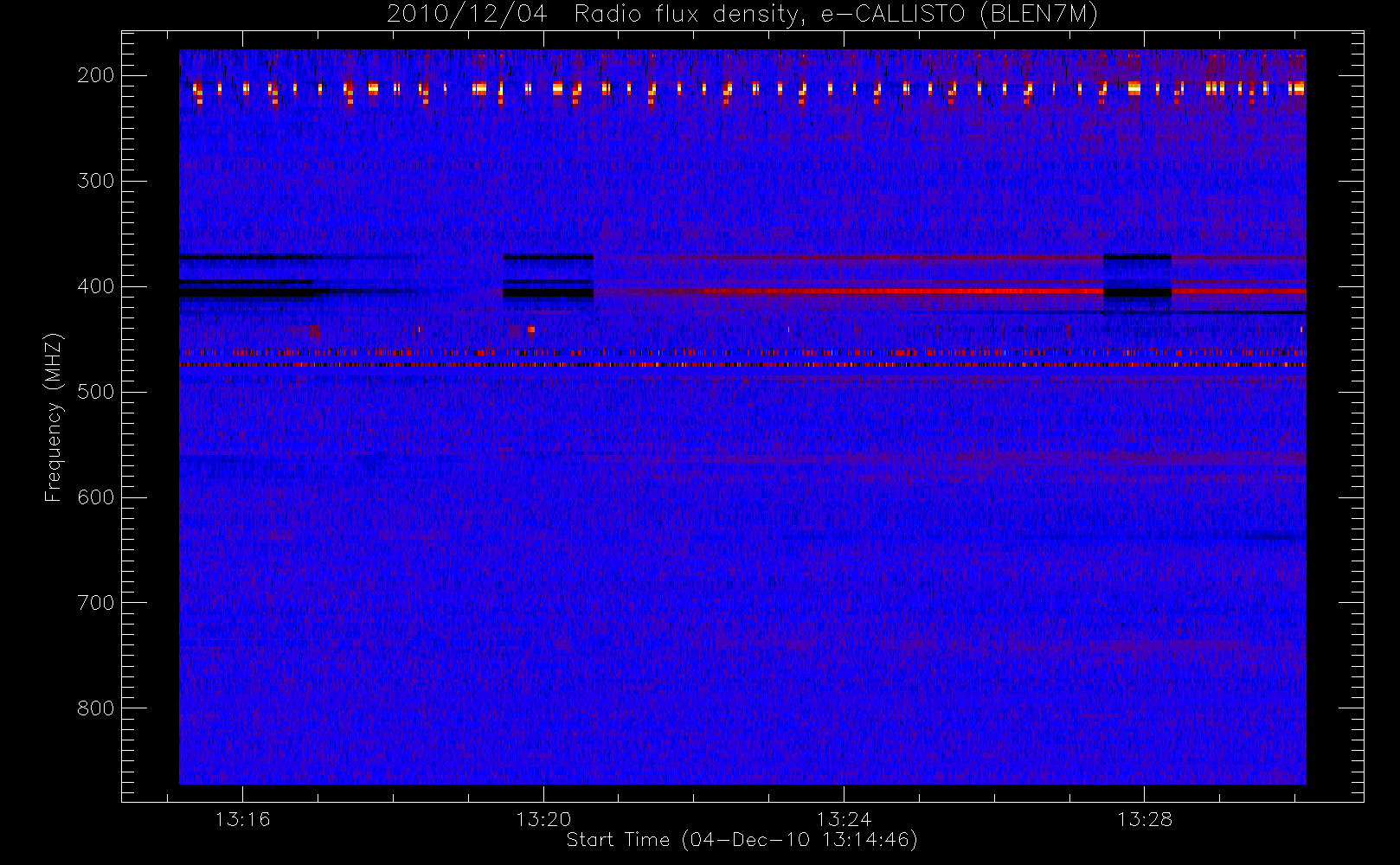Click the 600 frequency tick label

[96, 497]
